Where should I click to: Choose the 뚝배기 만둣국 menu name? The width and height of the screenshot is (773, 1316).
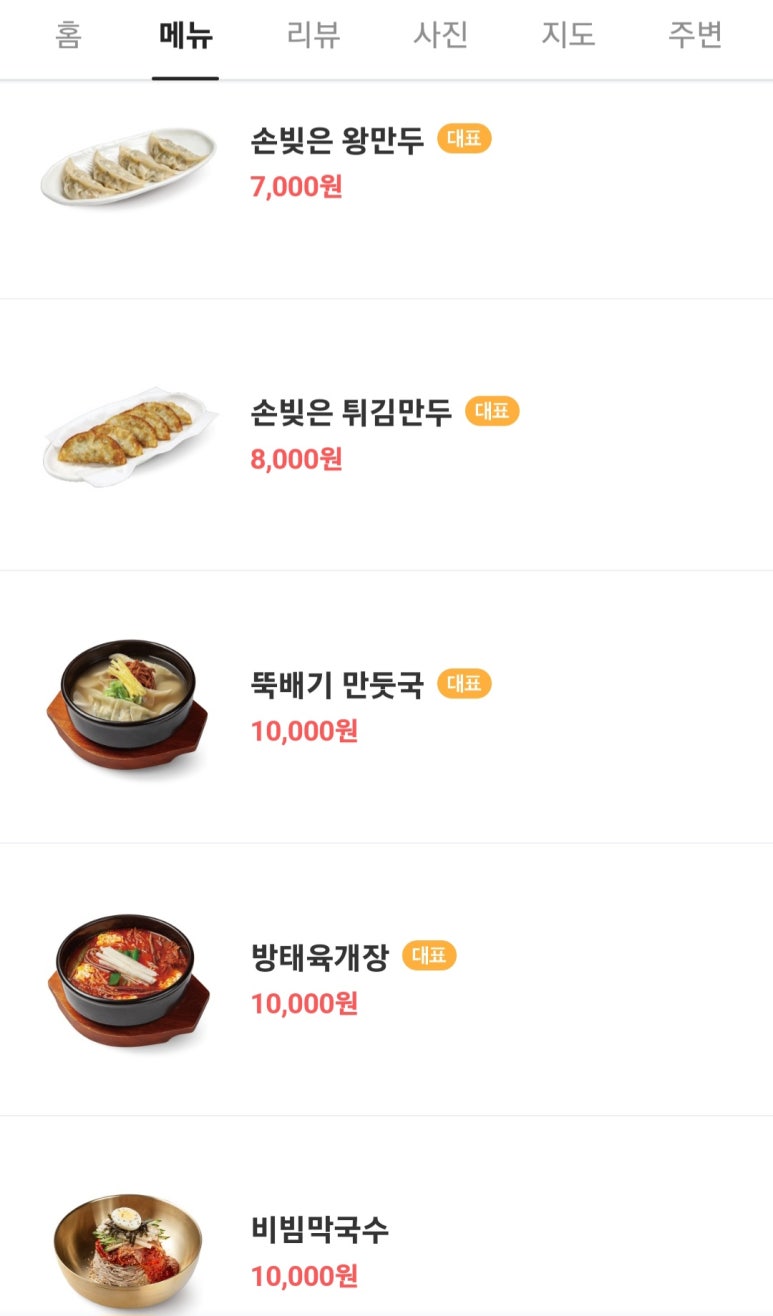click(337, 685)
